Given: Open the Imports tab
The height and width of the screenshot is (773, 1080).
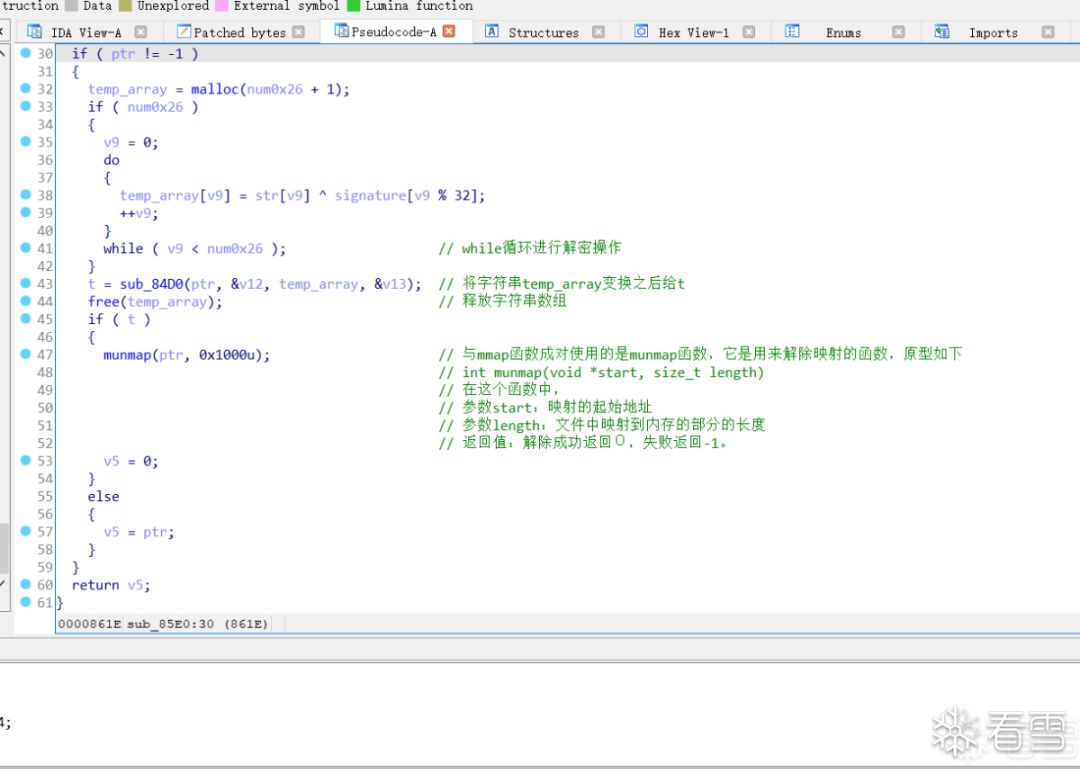Looking at the screenshot, I should [x=993, y=32].
